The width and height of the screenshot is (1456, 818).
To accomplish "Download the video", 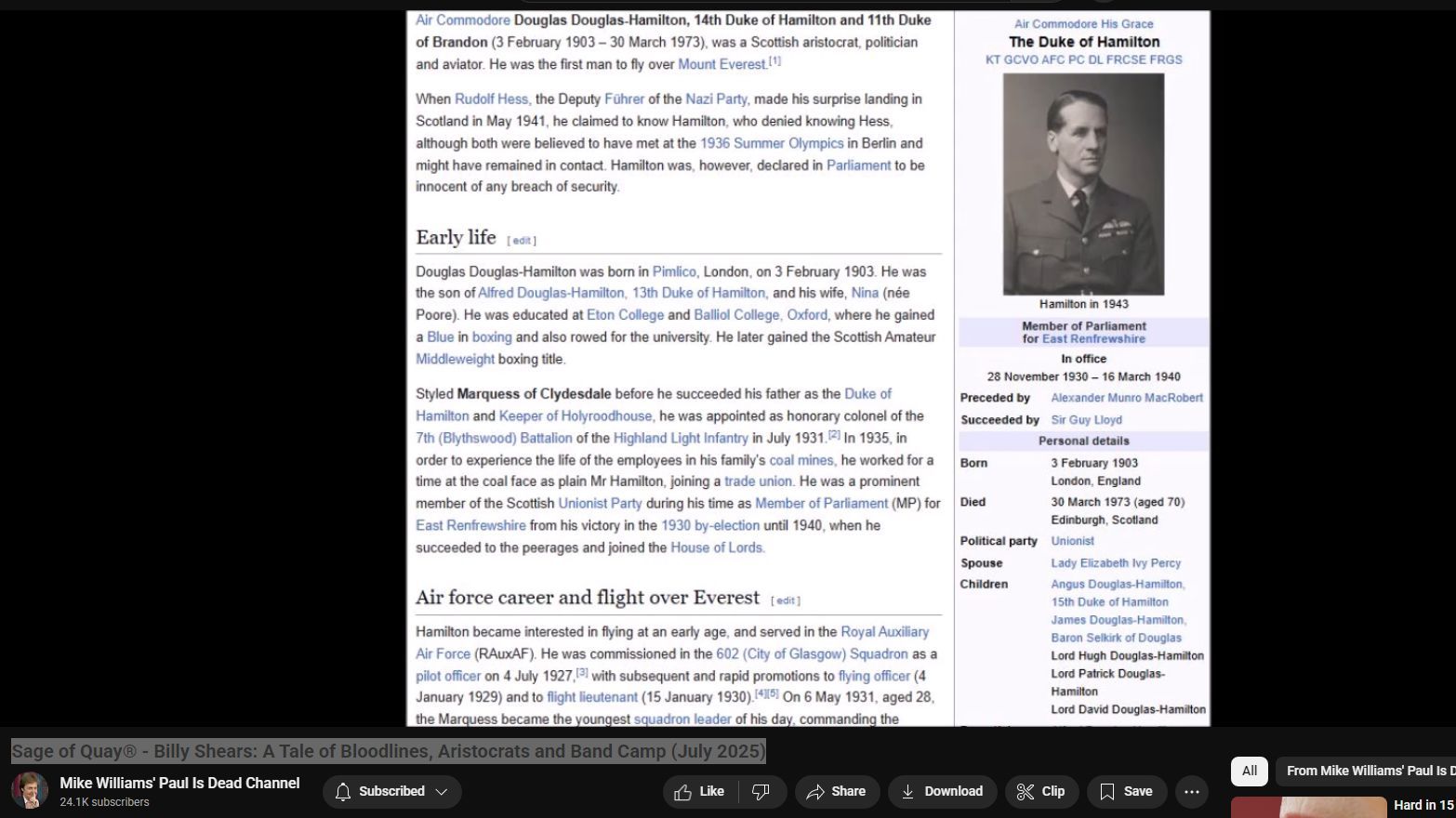I will coord(942,792).
